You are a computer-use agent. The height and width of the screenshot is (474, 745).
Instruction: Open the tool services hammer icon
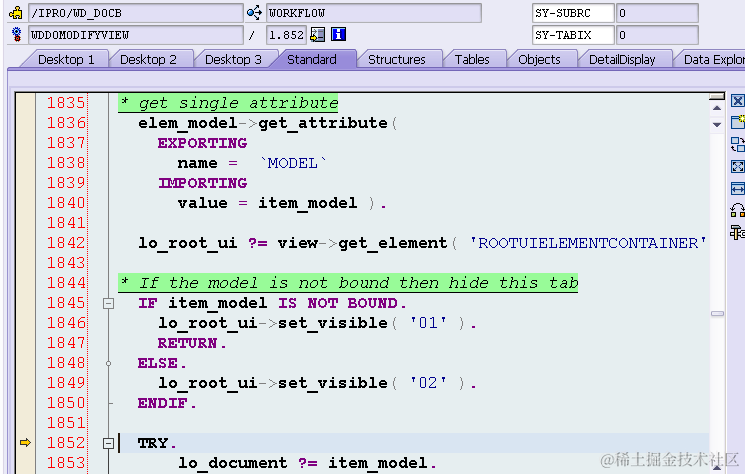pyautogui.click(x=737, y=233)
